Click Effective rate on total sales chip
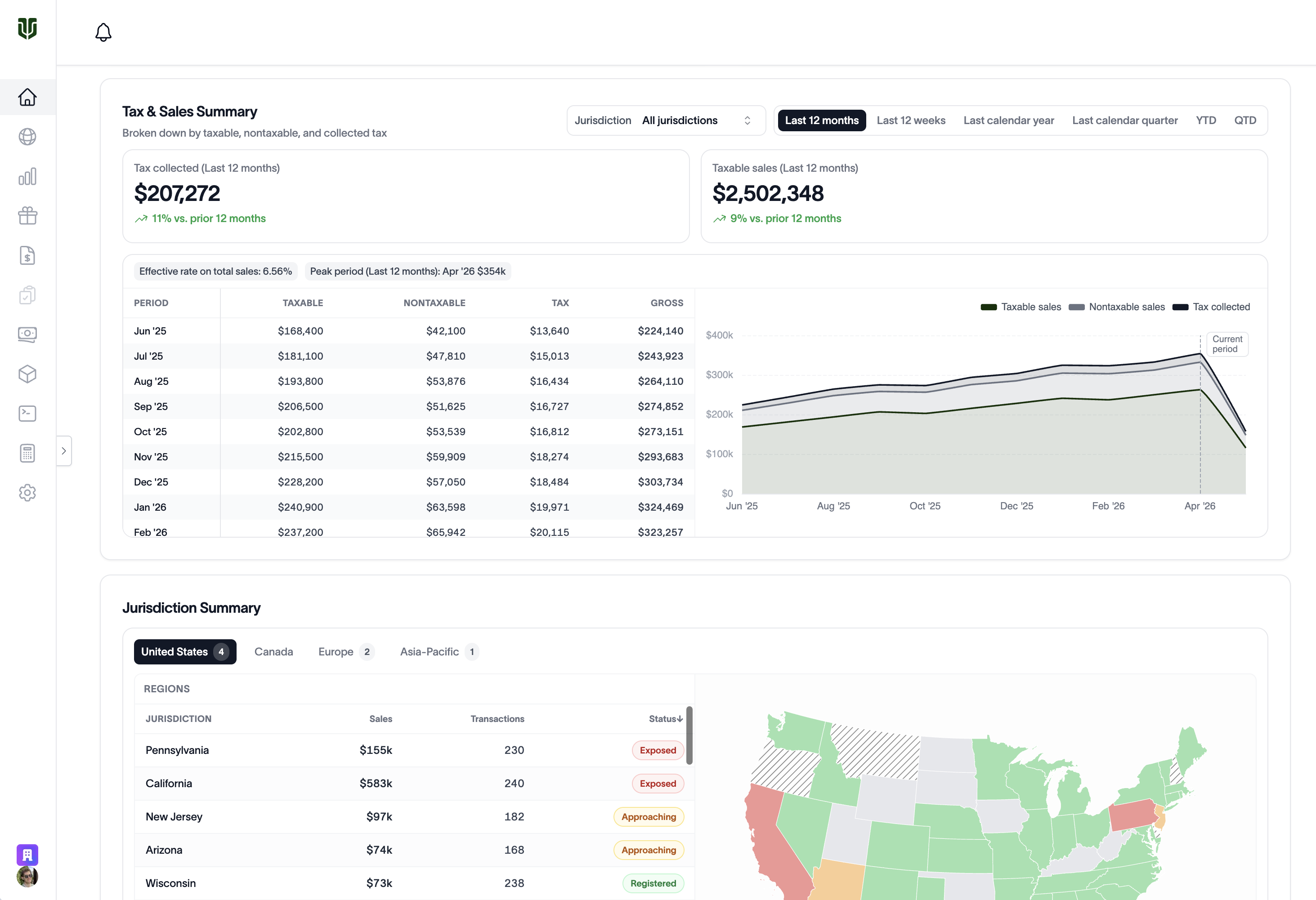The width and height of the screenshot is (1316, 900). click(x=216, y=272)
